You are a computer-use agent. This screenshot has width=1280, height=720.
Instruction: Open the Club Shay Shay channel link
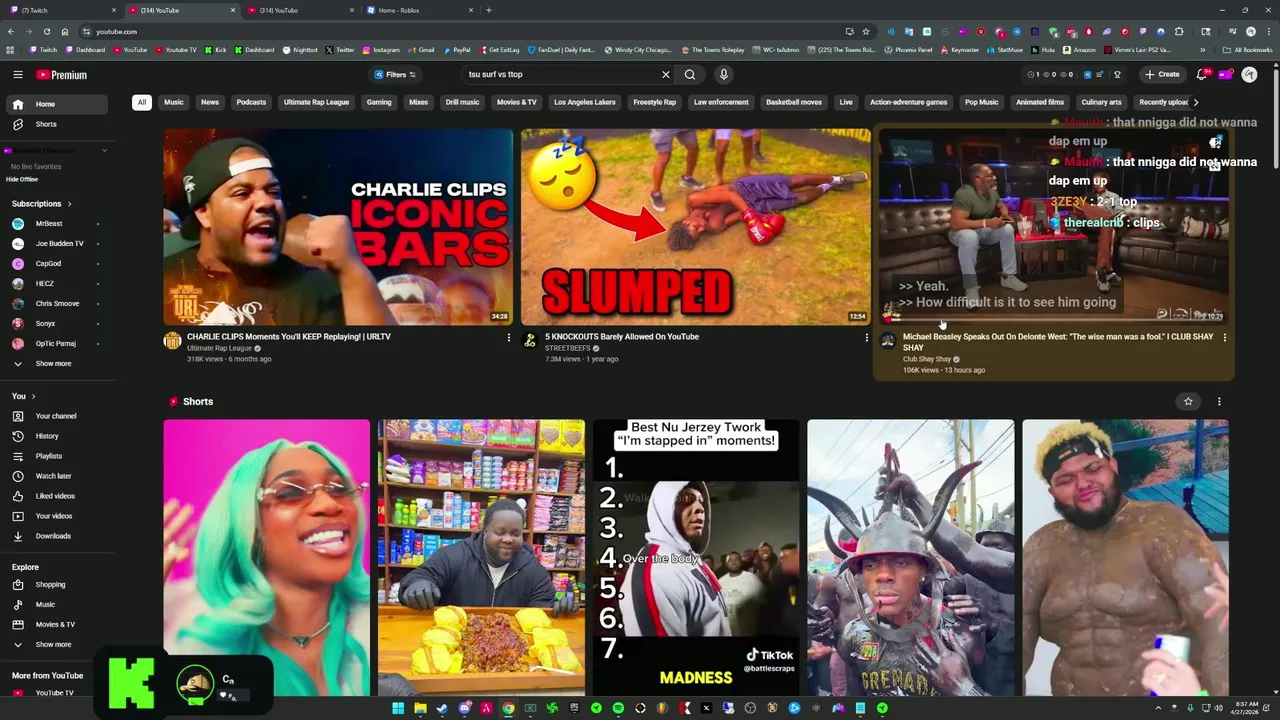click(x=927, y=360)
